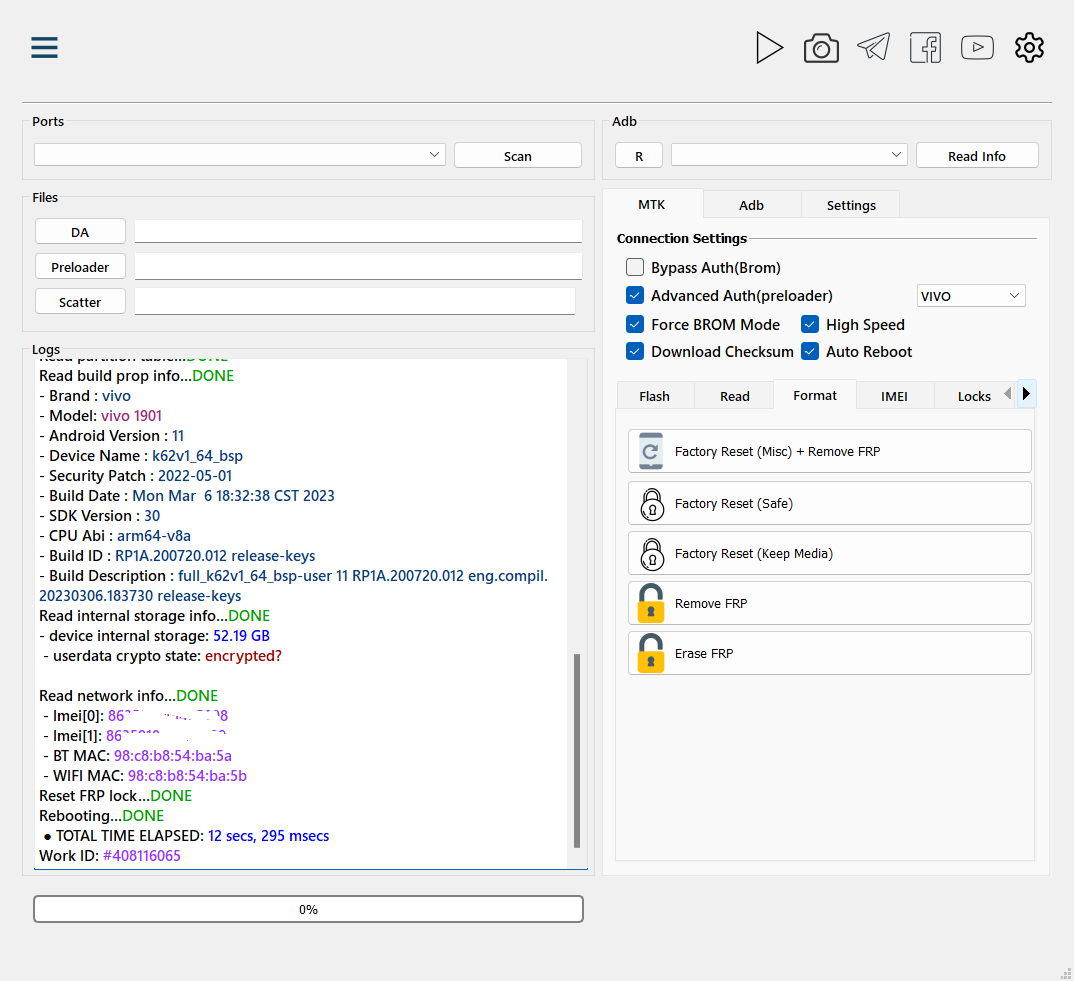1074x981 pixels.
Task: Click the Scatter path input field
Action: (x=355, y=301)
